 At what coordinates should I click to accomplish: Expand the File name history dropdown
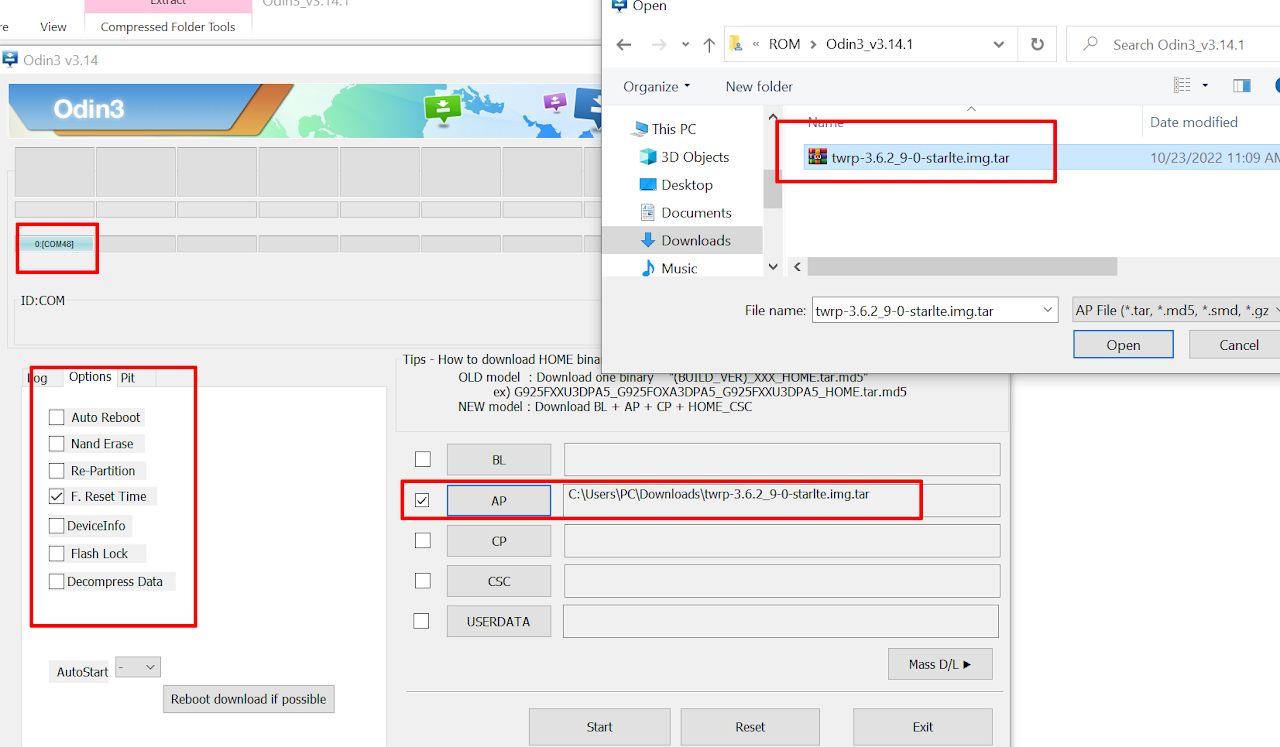click(1047, 311)
